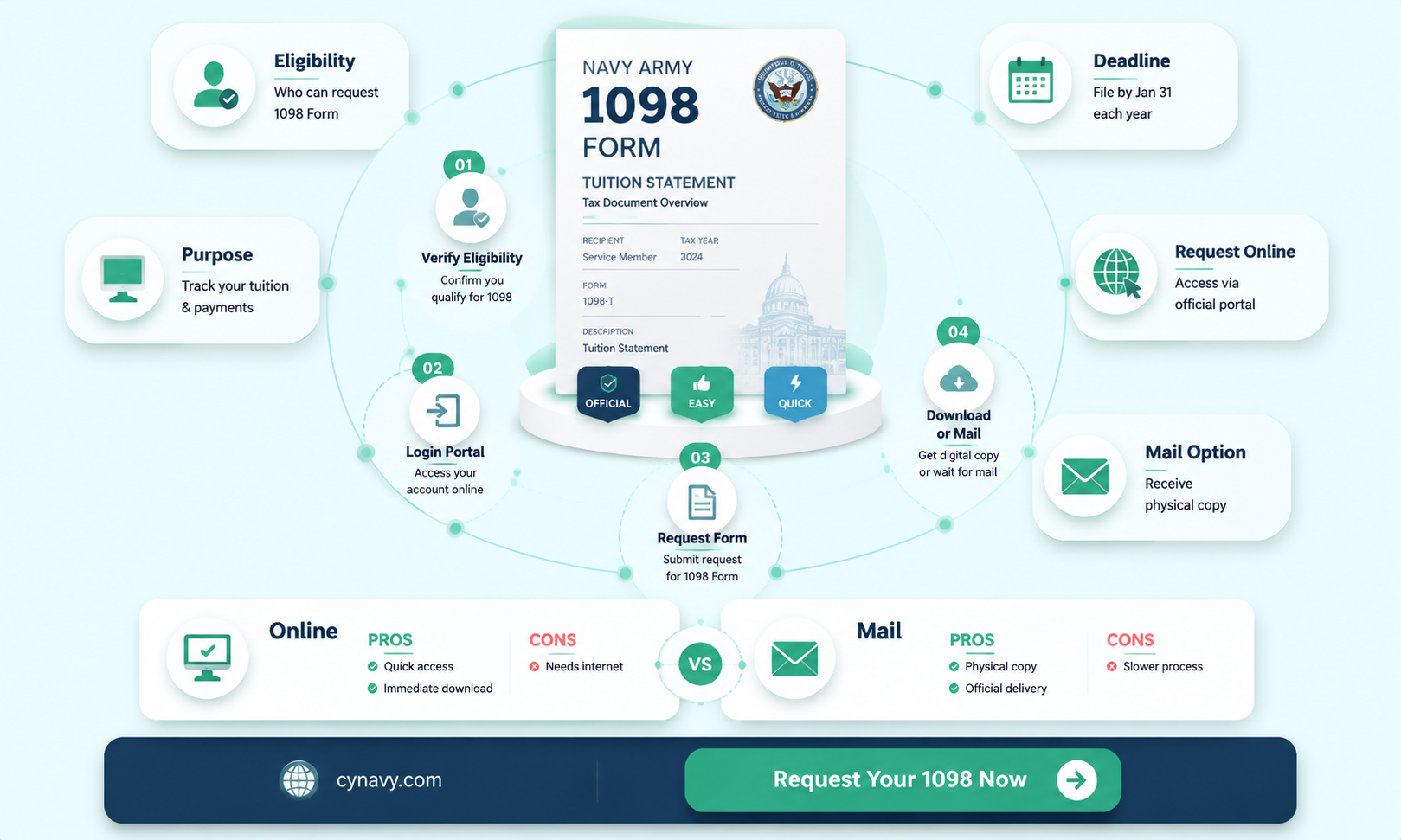
Task: Click the Request Form step label
Action: point(702,538)
